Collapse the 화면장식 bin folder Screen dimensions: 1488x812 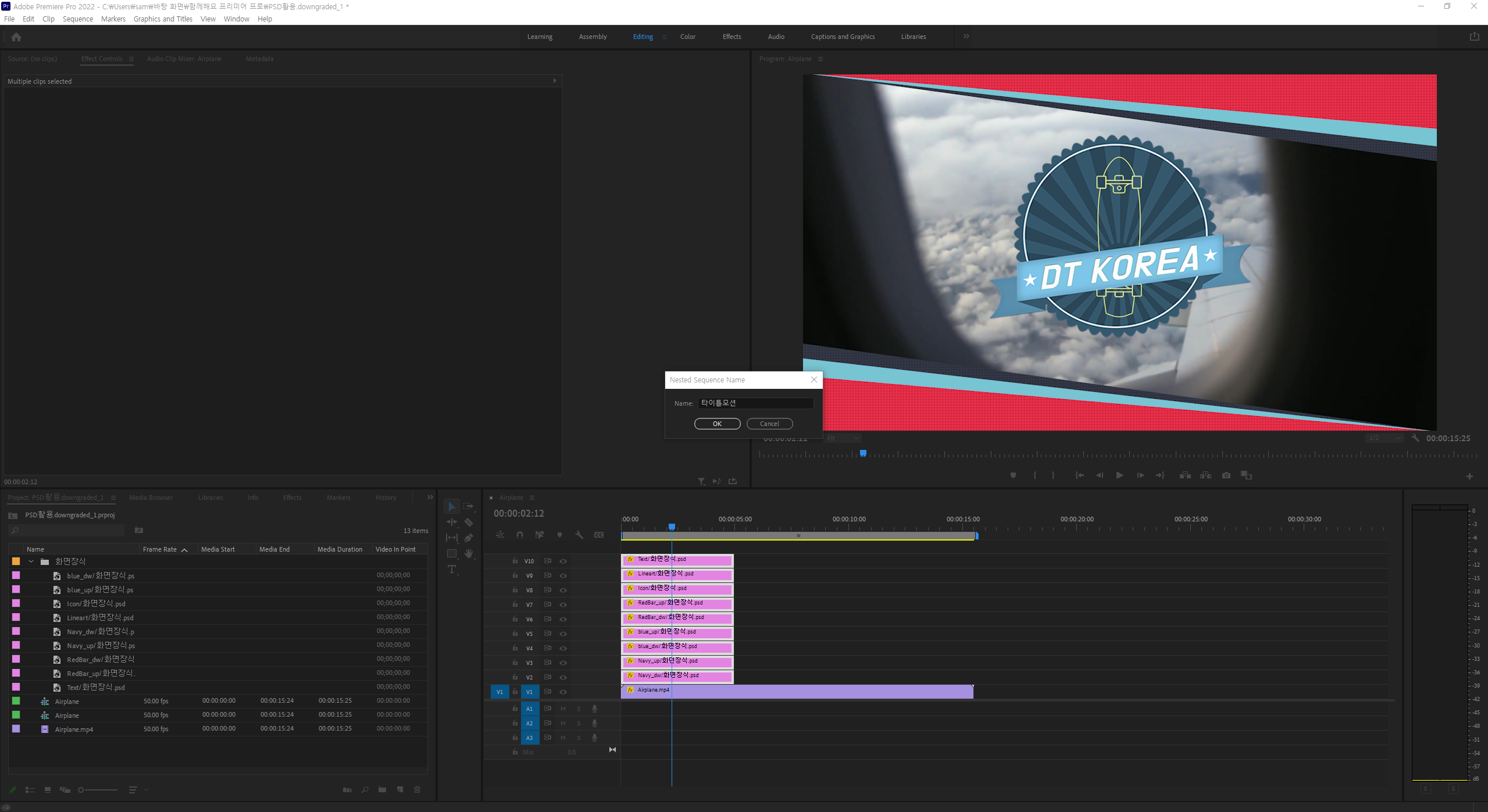coord(31,561)
